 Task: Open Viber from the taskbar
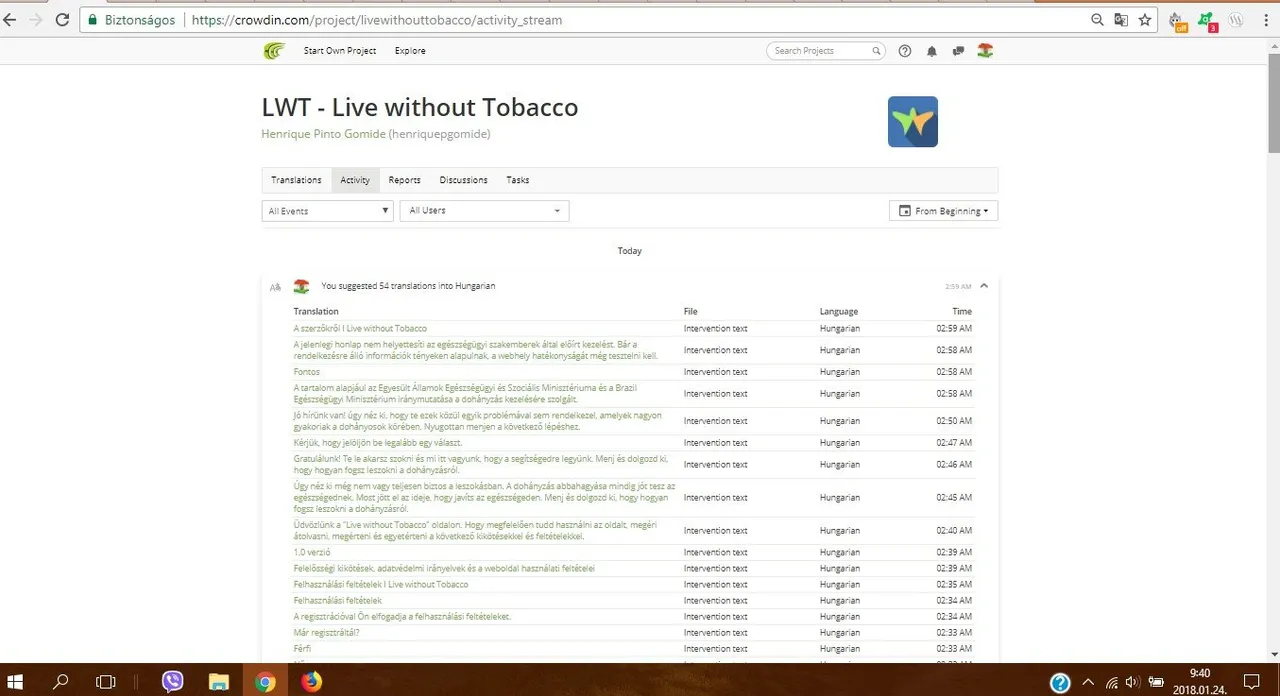point(172,681)
